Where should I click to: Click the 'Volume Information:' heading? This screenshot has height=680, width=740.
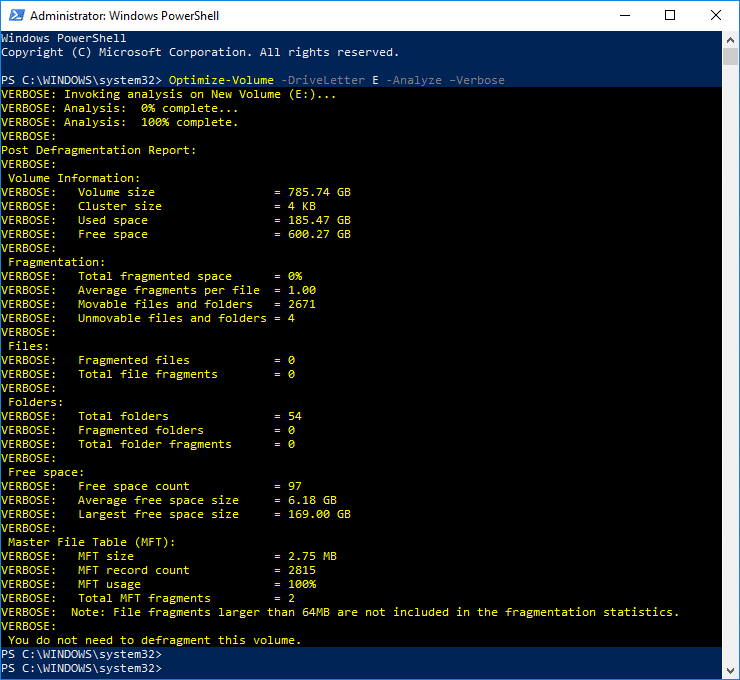click(74, 178)
